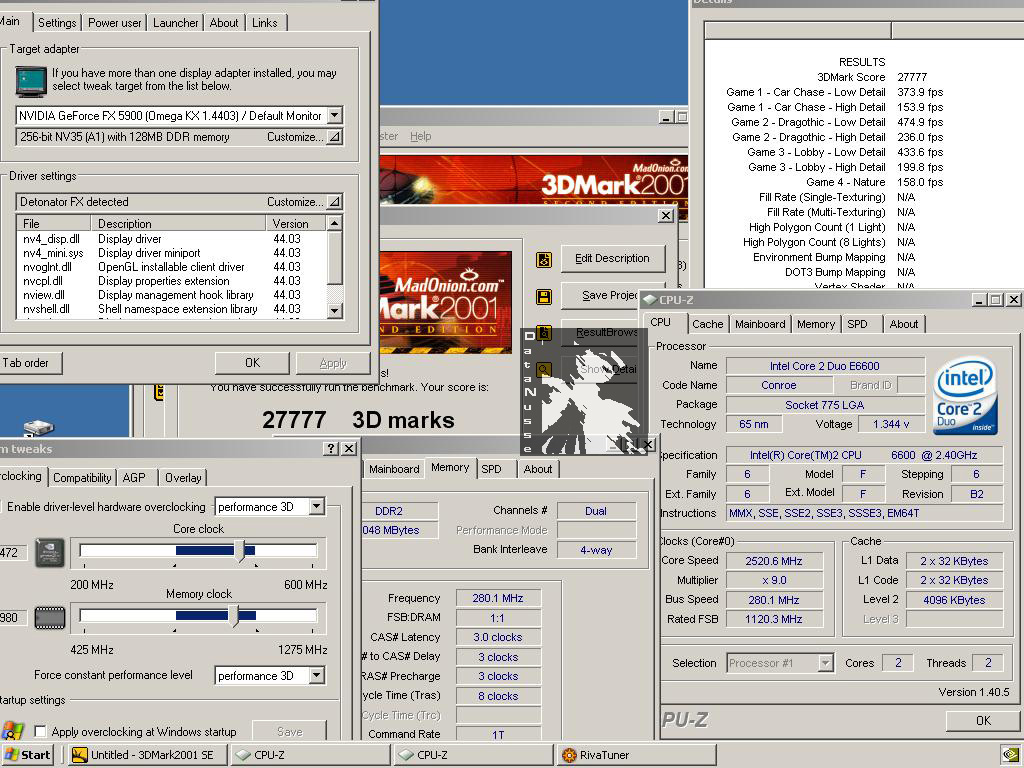
Task: Click the magnifier icon beside Show Details
Action: [x=543, y=370]
